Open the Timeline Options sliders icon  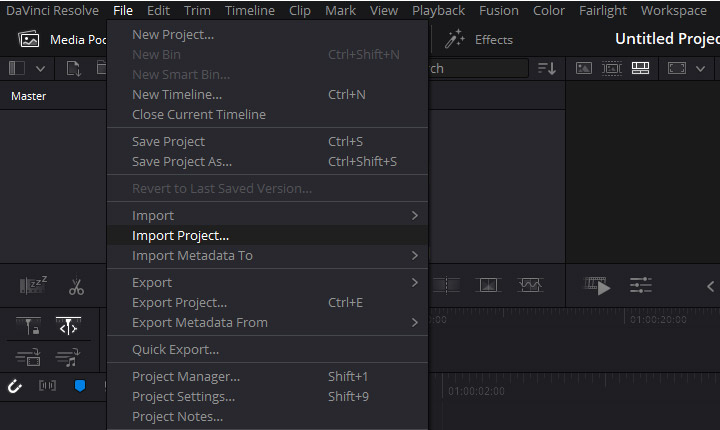641,286
